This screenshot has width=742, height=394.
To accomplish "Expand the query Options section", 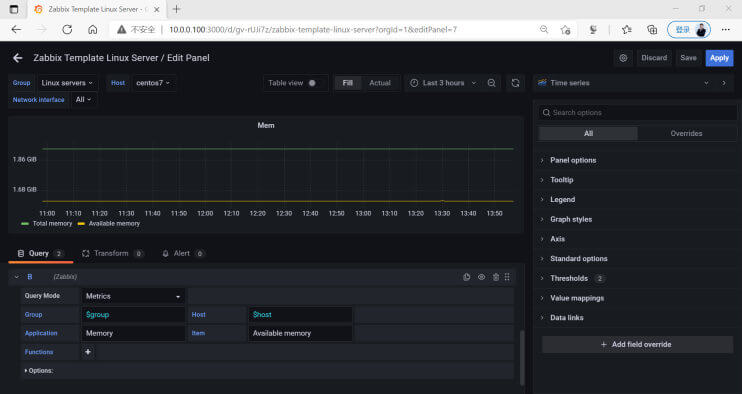I will point(39,371).
